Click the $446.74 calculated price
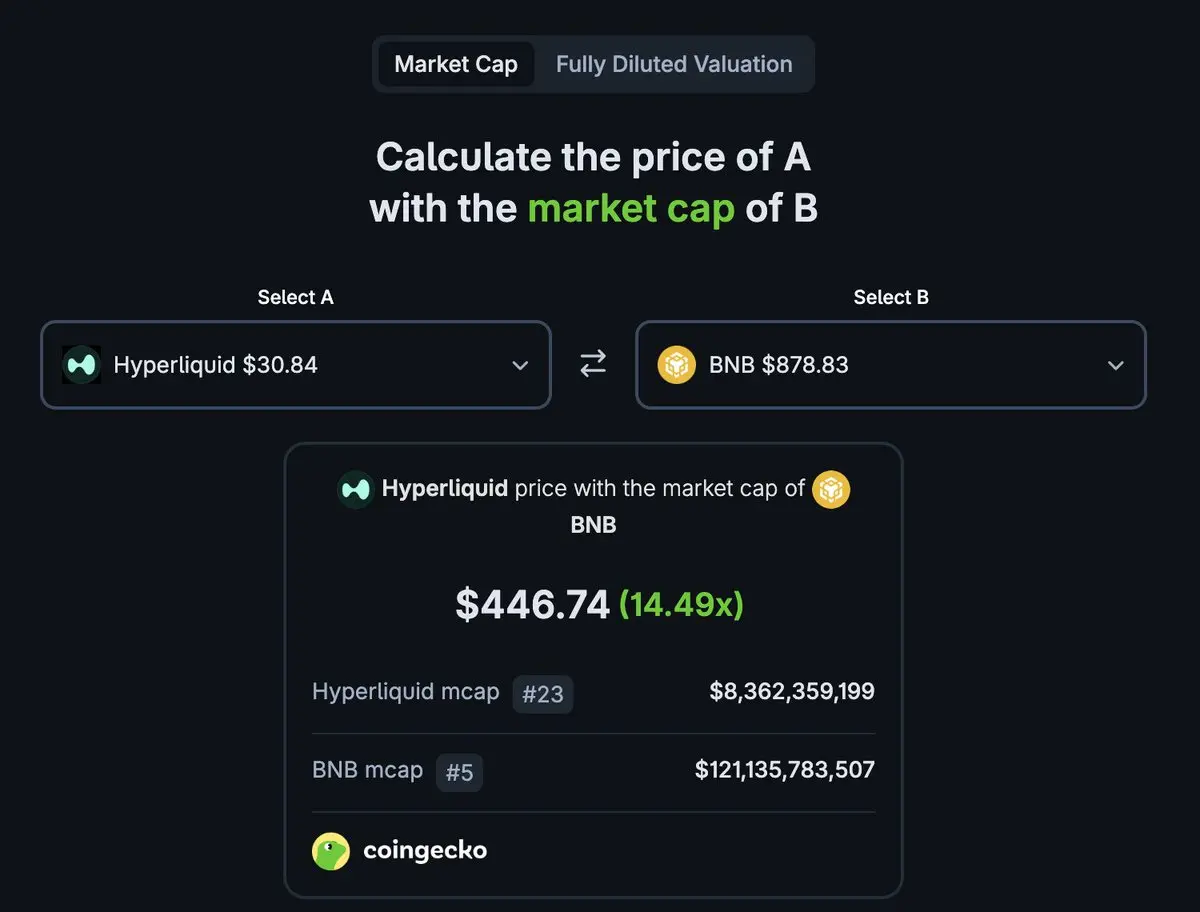 (x=532, y=604)
